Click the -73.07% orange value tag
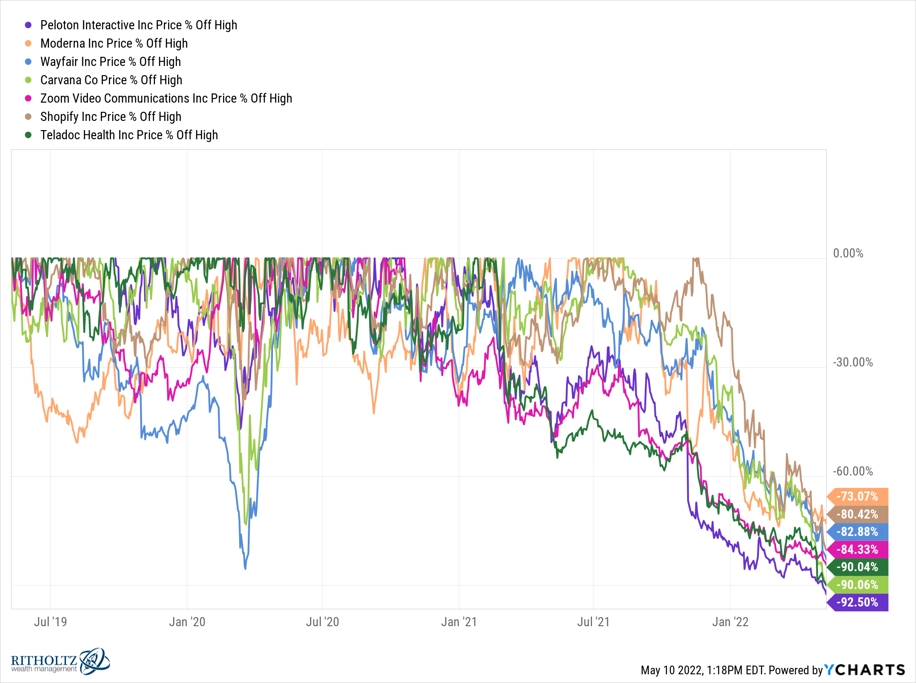This screenshot has height=683, width=916. [x=857, y=497]
